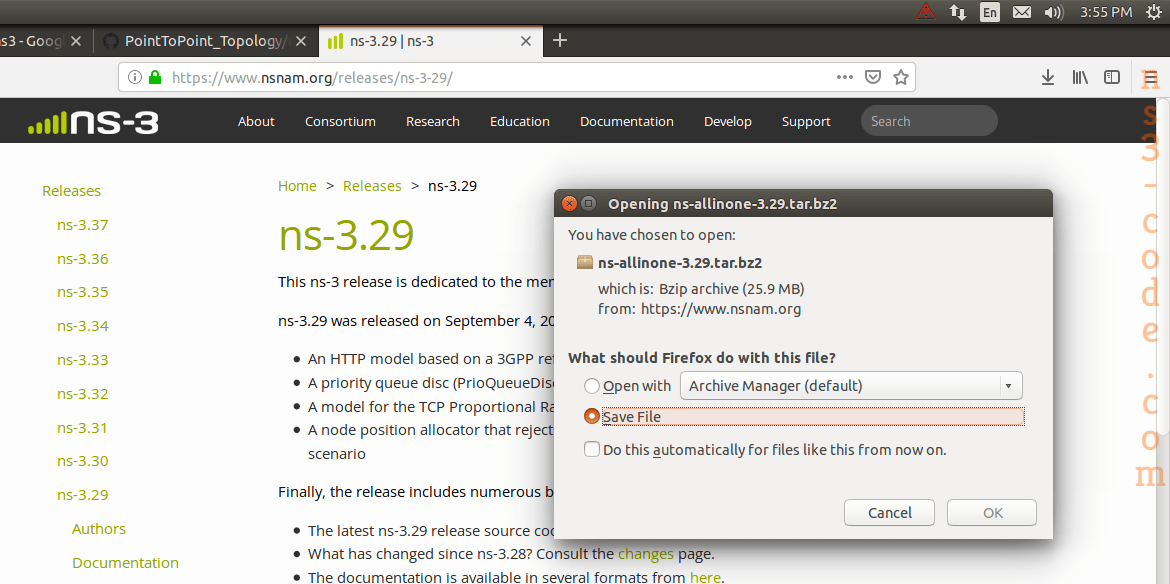Image resolution: width=1170 pixels, height=584 pixels.
Task: Select the Open with radio button
Action: click(592, 386)
